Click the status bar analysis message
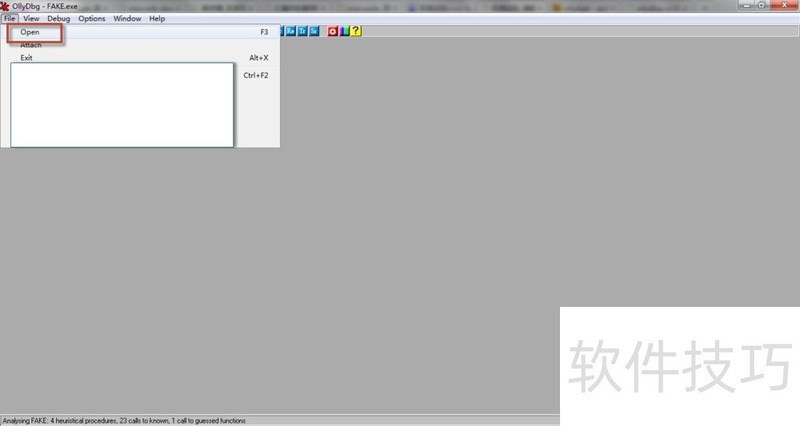The width and height of the screenshot is (800, 426). [124, 421]
